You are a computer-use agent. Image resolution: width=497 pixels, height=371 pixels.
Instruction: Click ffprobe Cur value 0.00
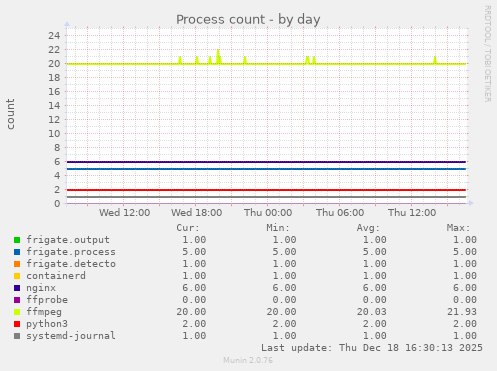tap(194, 300)
